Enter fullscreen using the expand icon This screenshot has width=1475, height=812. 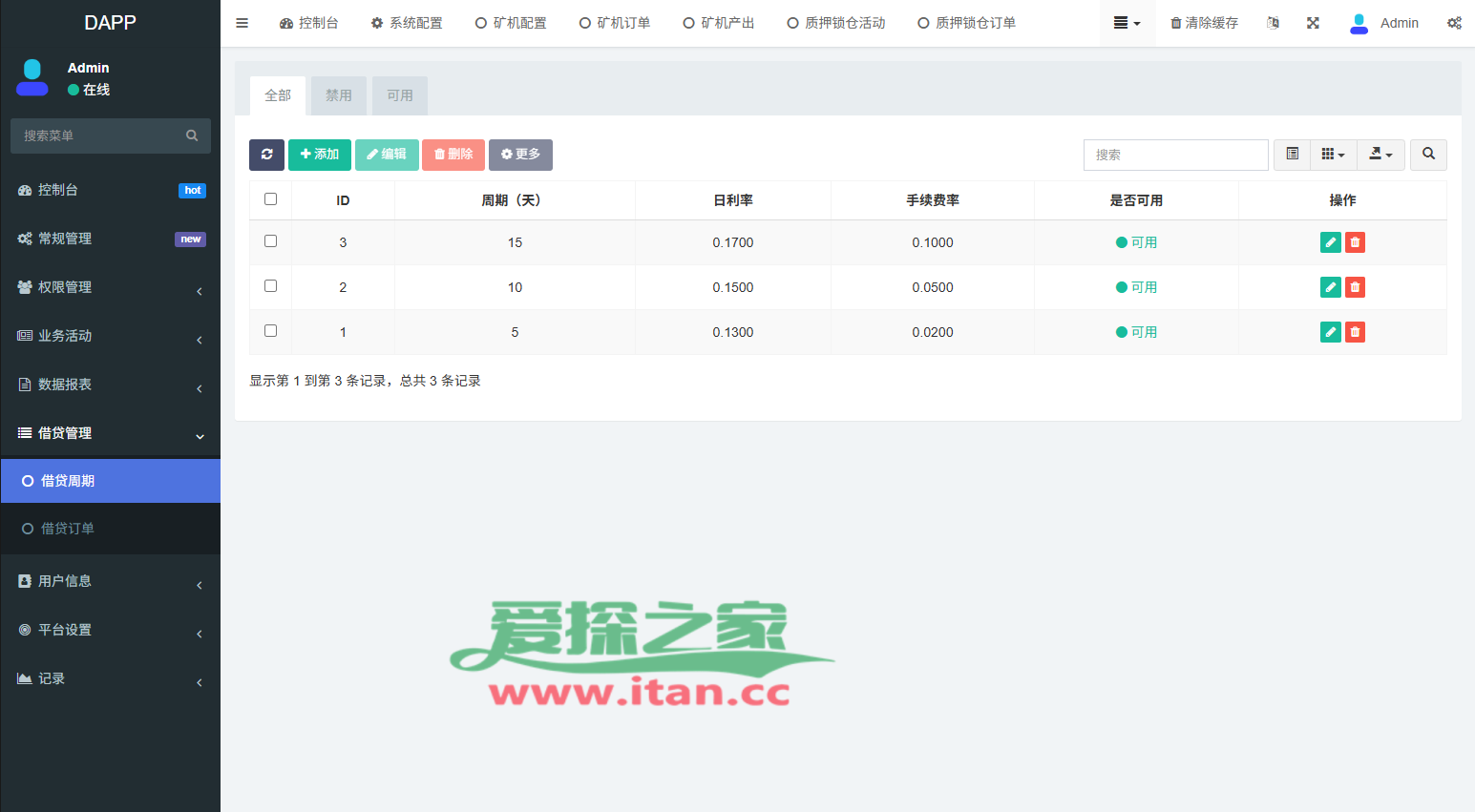click(1313, 23)
